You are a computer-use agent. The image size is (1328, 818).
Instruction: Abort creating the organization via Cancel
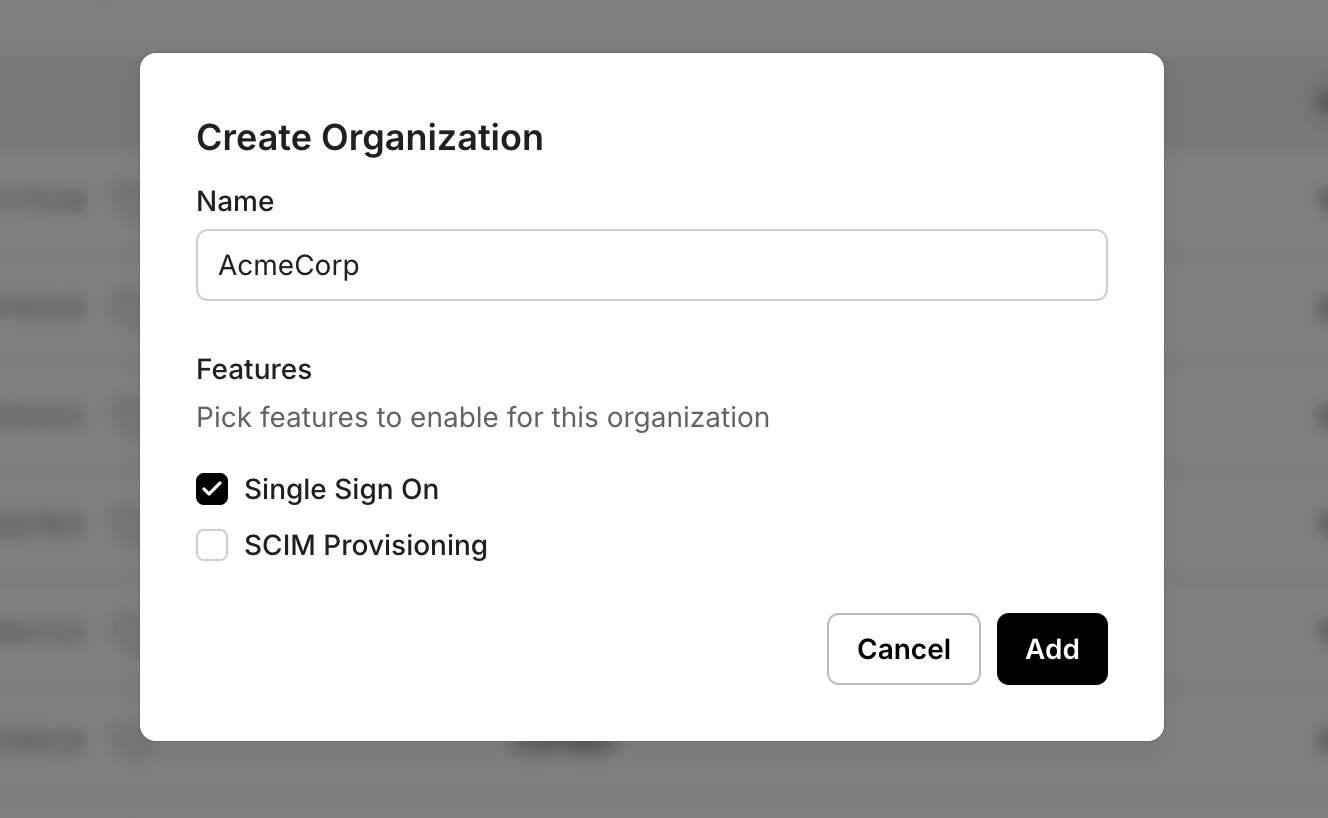pos(903,649)
